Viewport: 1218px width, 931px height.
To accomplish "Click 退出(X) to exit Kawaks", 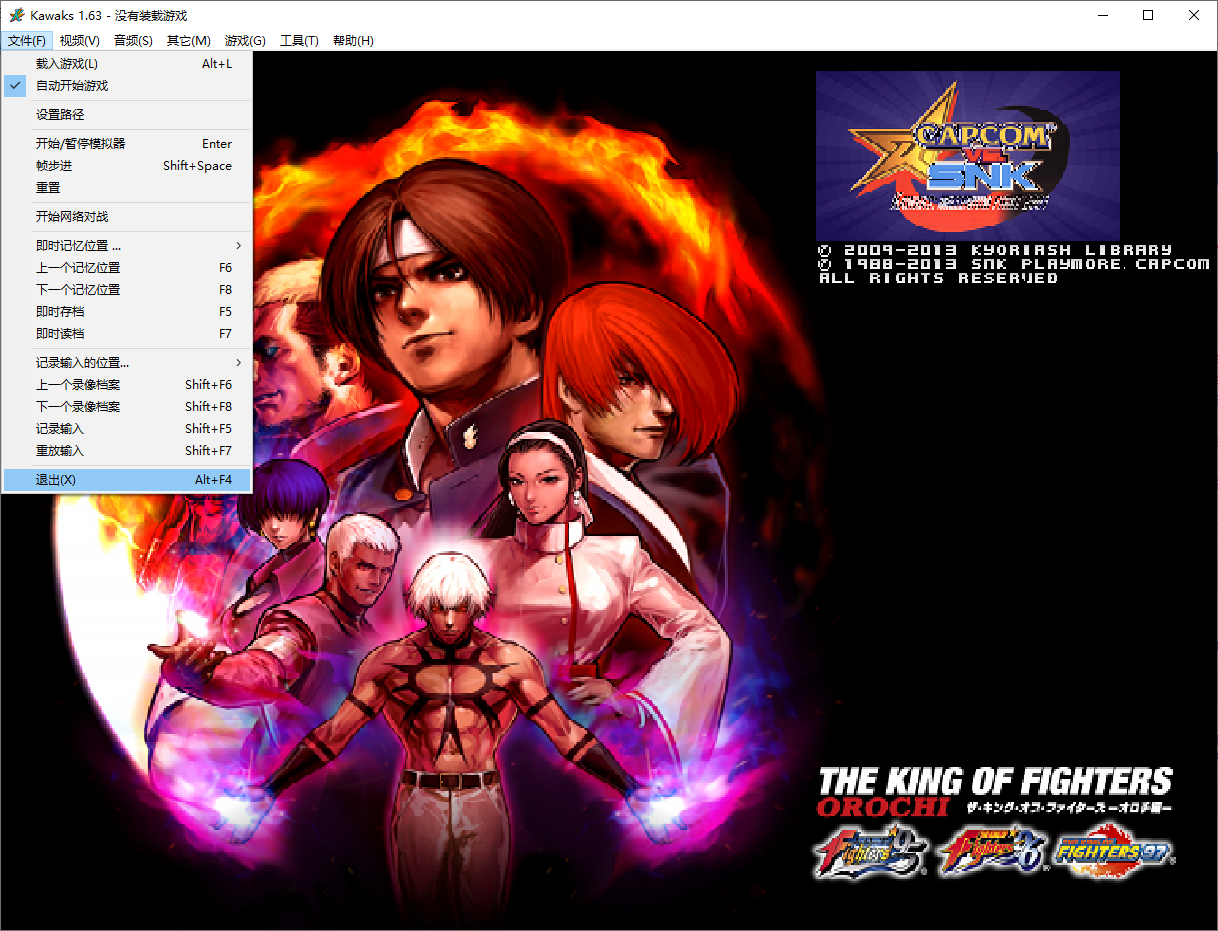I will point(56,480).
